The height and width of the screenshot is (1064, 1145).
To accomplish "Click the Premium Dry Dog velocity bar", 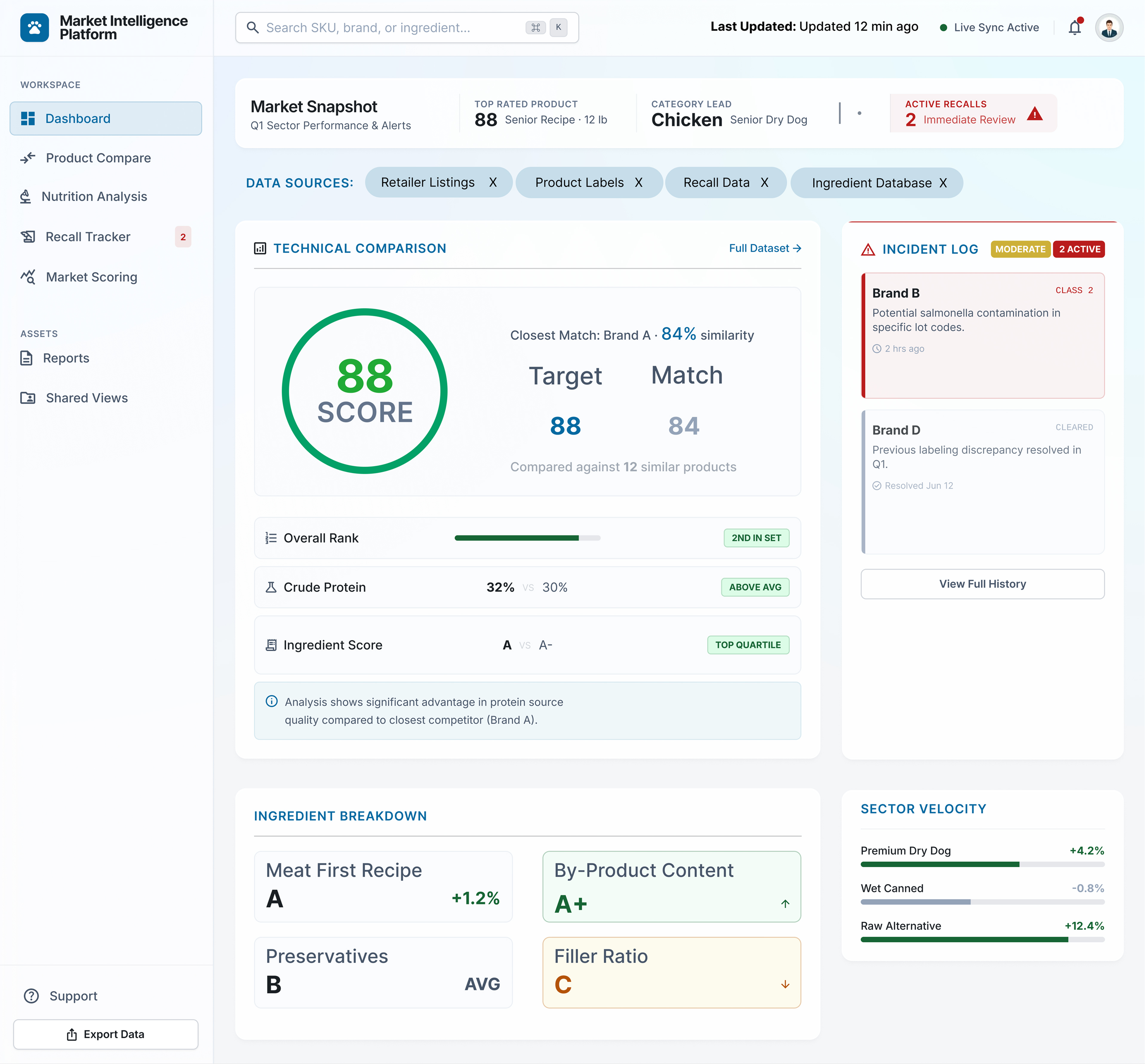I will 983,864.
